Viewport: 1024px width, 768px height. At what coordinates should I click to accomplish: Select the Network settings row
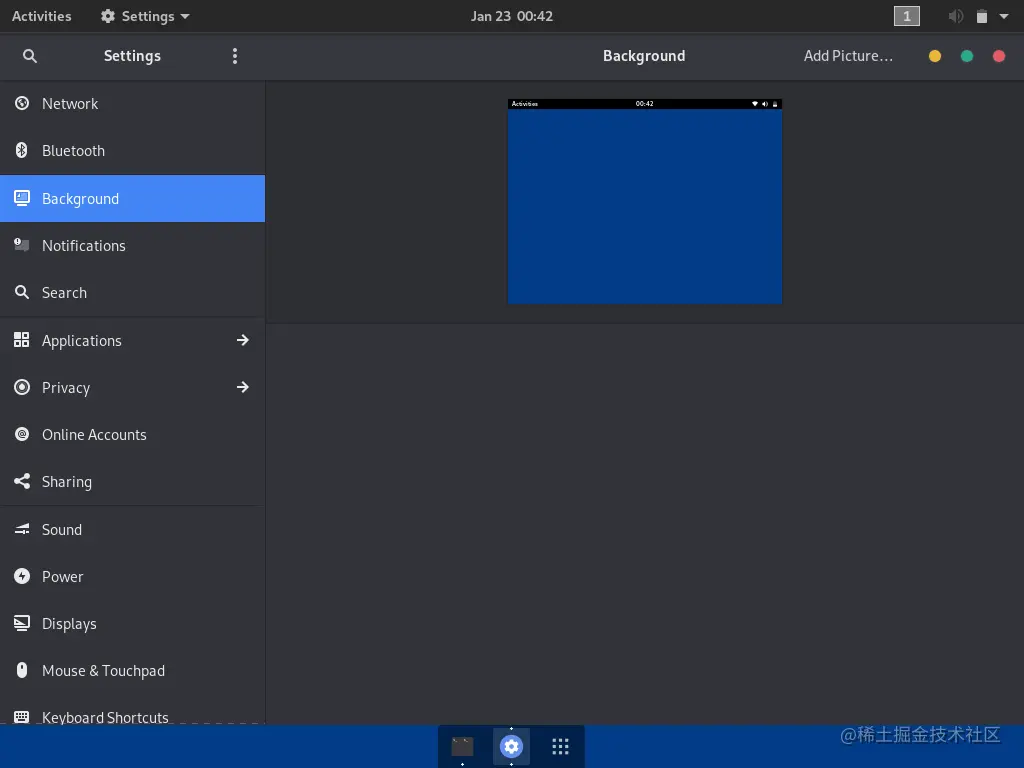(x=133, y=103)
